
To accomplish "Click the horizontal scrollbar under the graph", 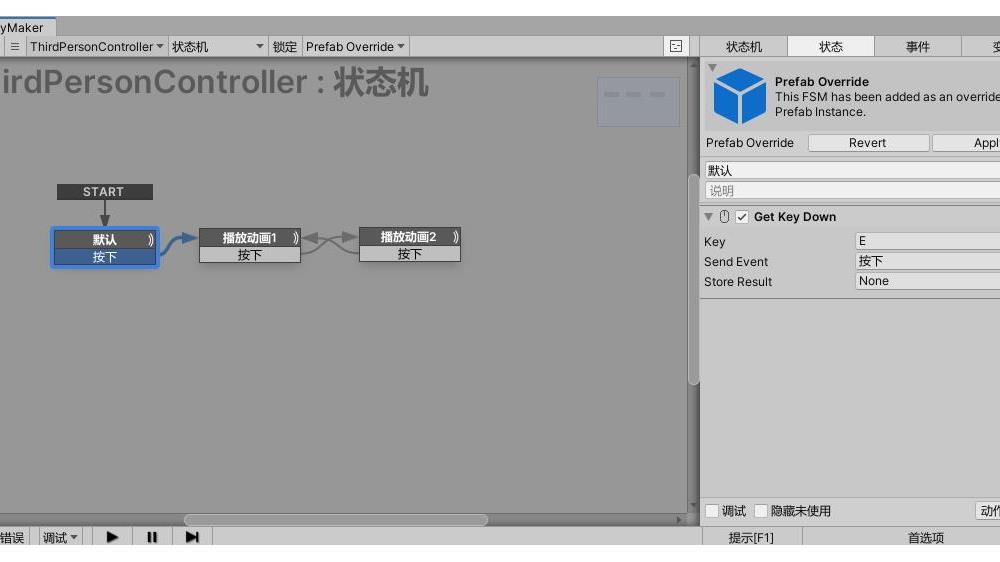I will 335,520.
